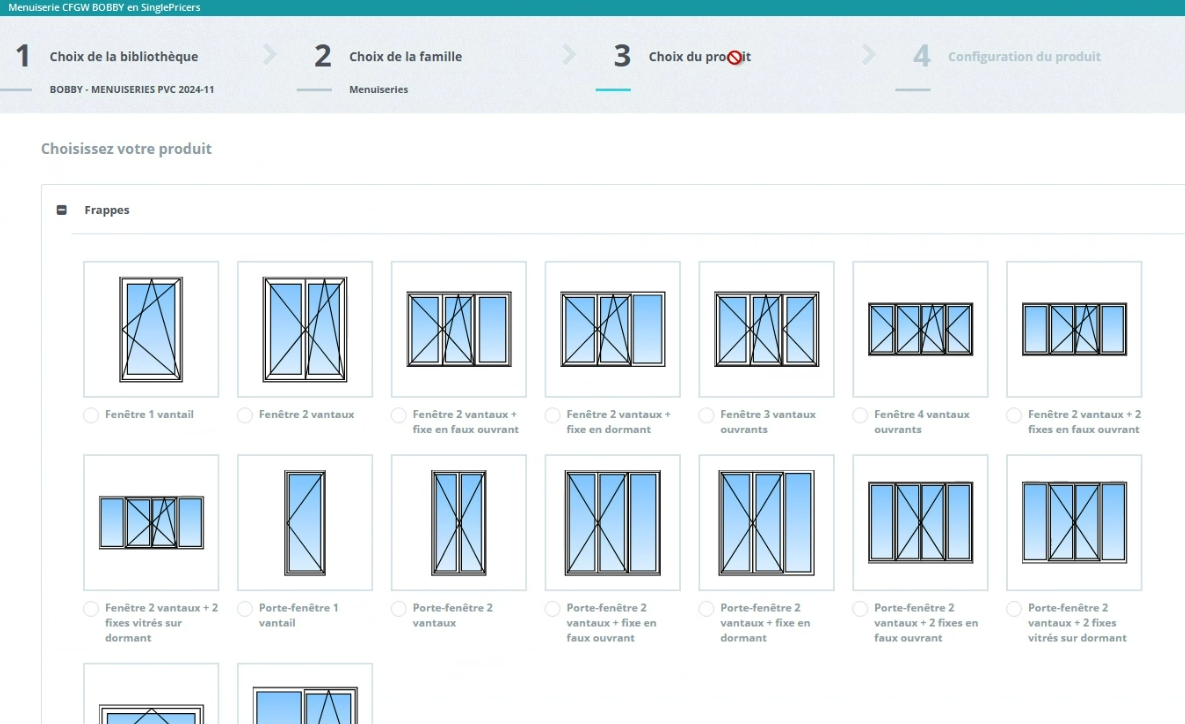
Task: Collapse the Frappes section
Action: (x=62, y=211)
